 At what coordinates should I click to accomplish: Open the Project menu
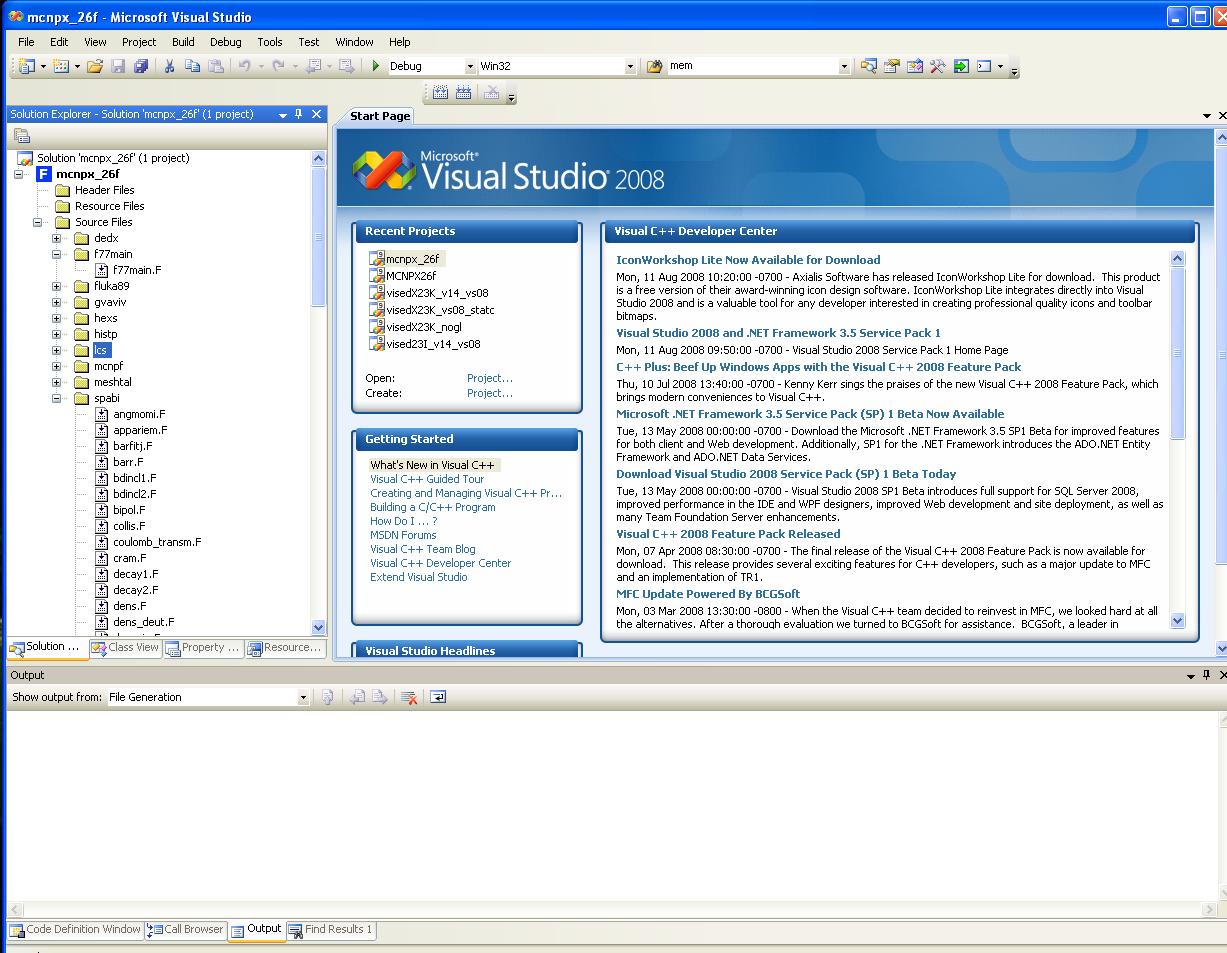tap(139, 42)
